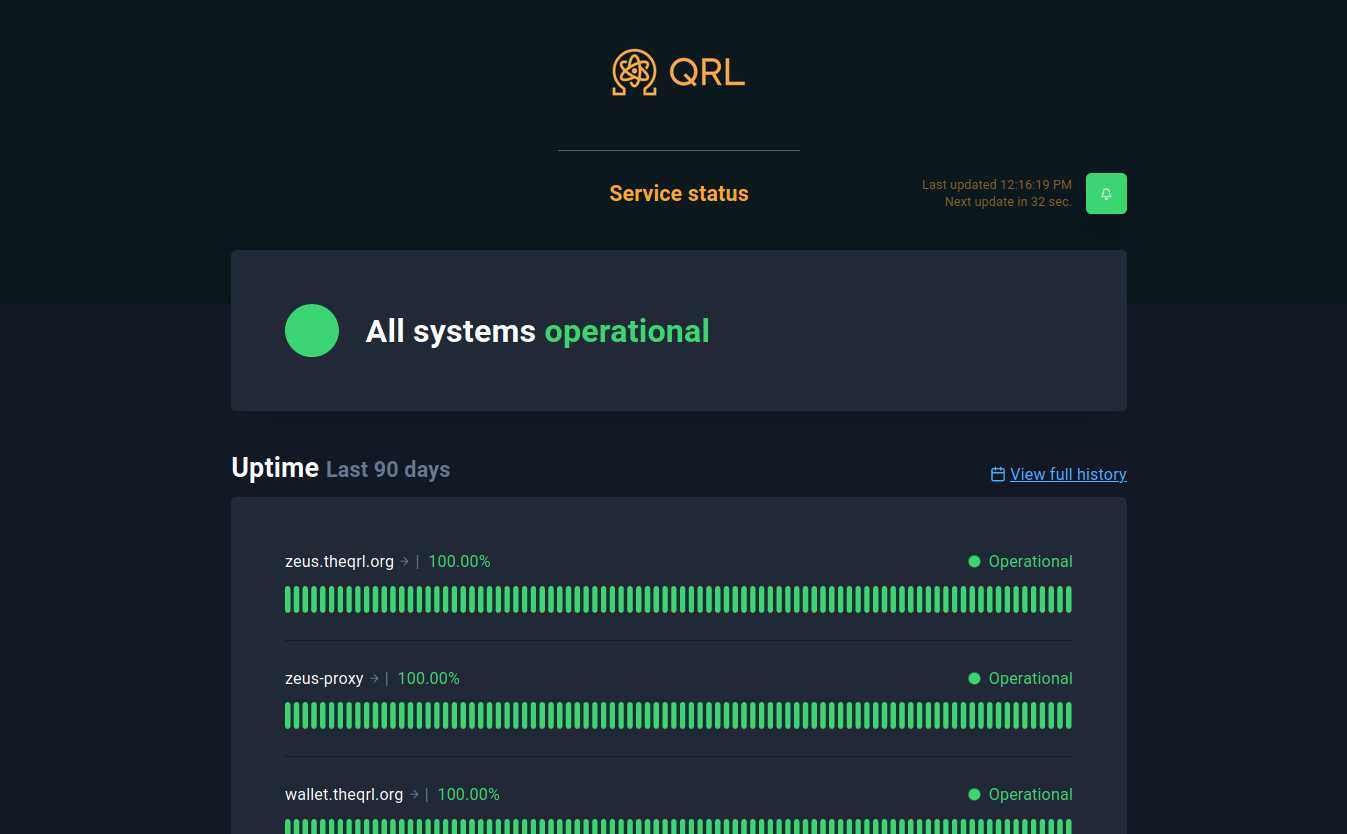Viewport: 1347px width, 834px height.
Task: Click the large green All systems operational indicator
Action: click(312, 330)
